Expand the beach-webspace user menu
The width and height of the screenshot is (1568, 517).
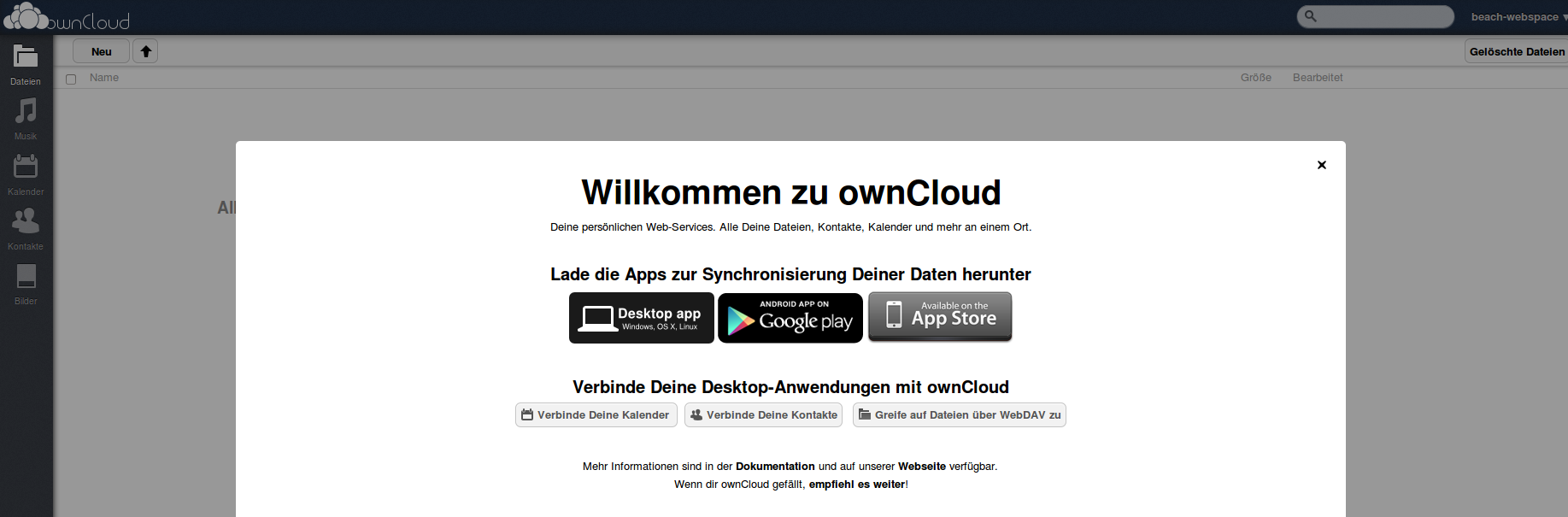(1518, 17)
